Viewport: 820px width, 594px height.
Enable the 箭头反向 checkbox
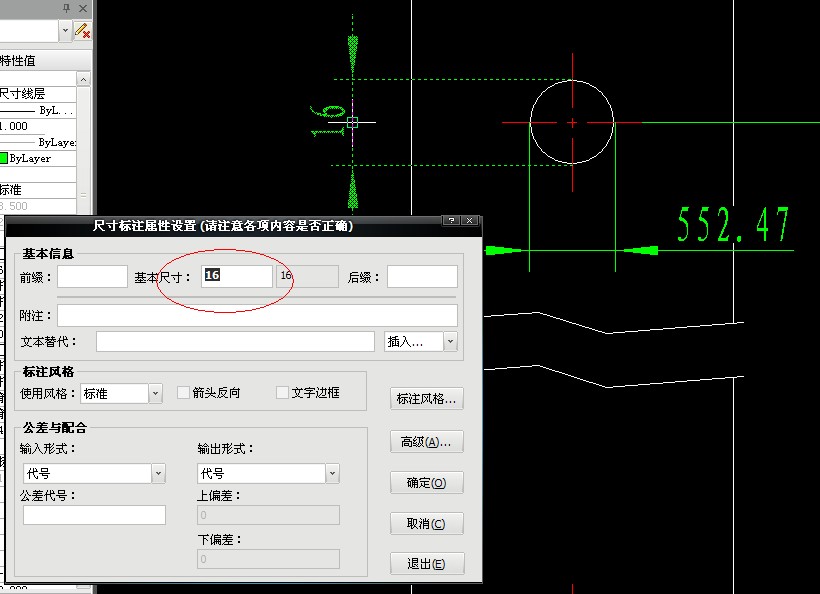click(x=184, y=393)
